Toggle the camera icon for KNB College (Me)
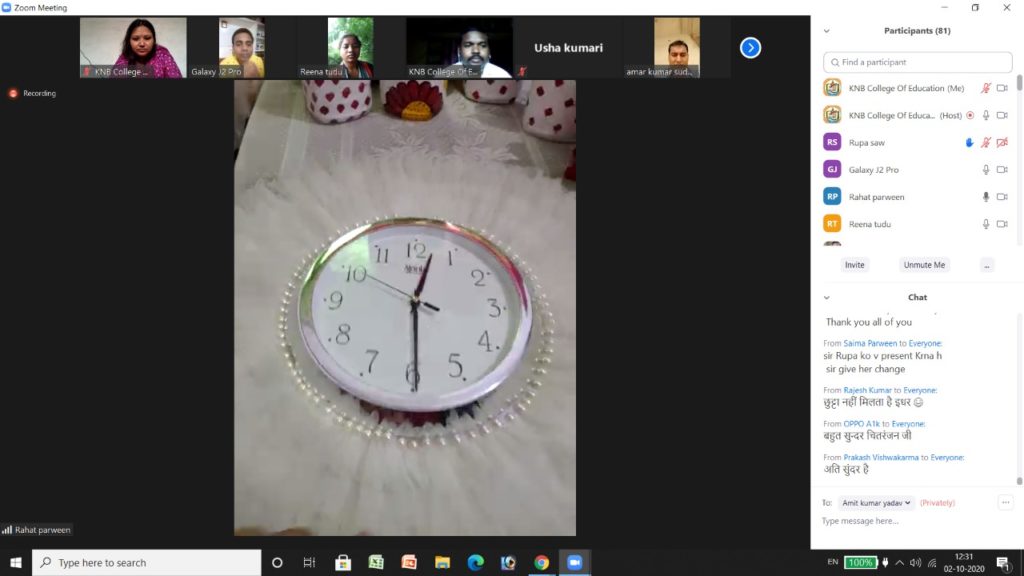 pyautogui.click(x=1002, y=88)
